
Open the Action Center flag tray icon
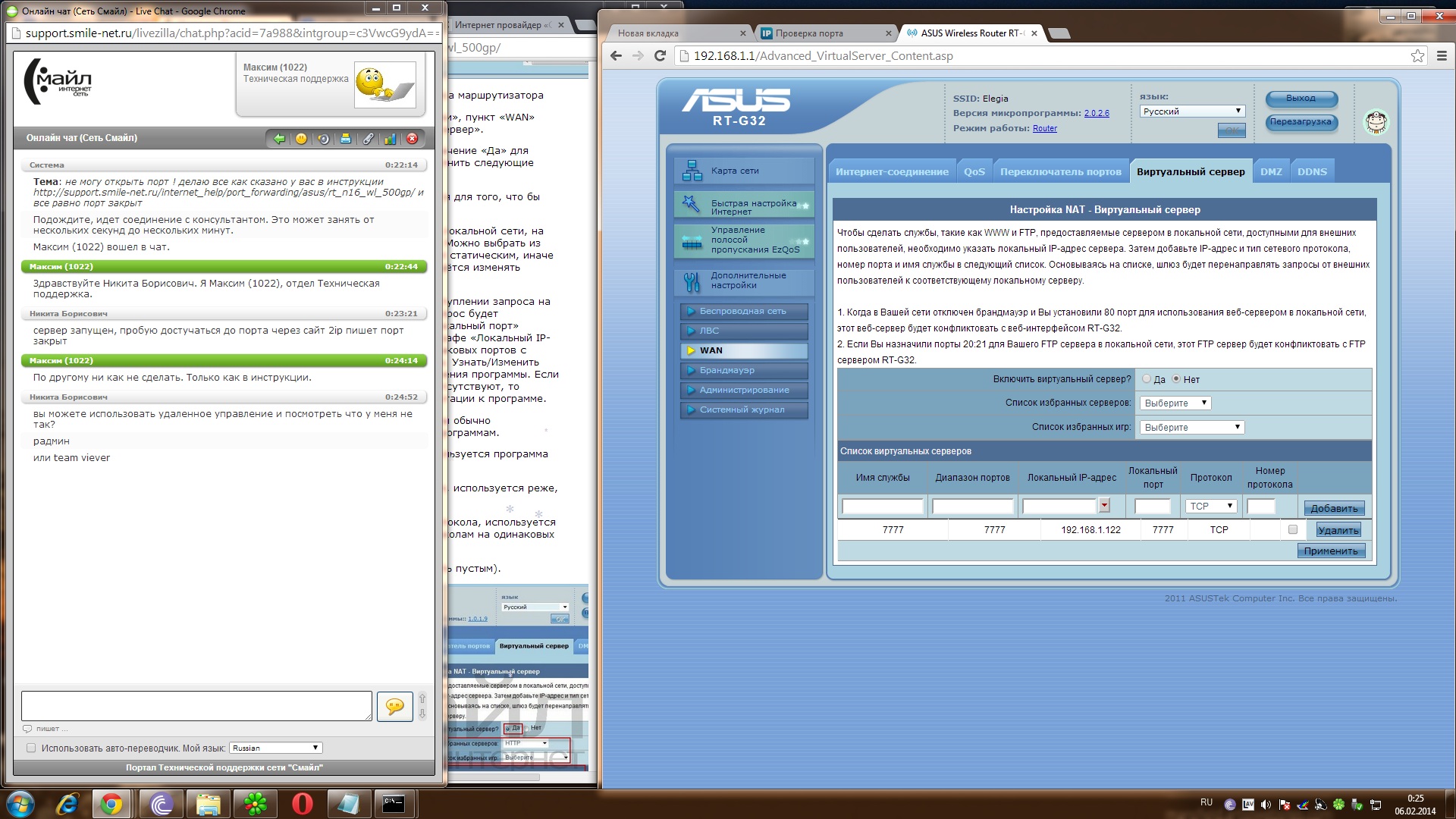tap(1284, 805)
